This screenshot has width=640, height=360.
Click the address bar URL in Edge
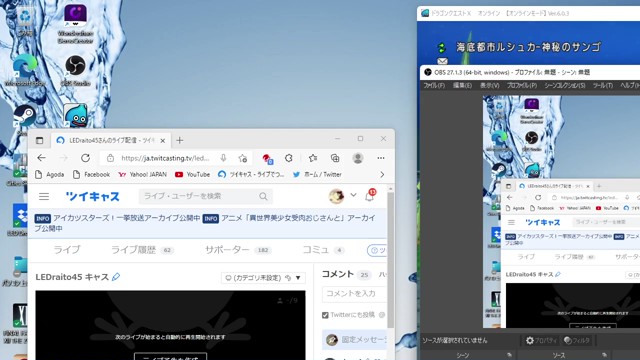tap(165, 158)
